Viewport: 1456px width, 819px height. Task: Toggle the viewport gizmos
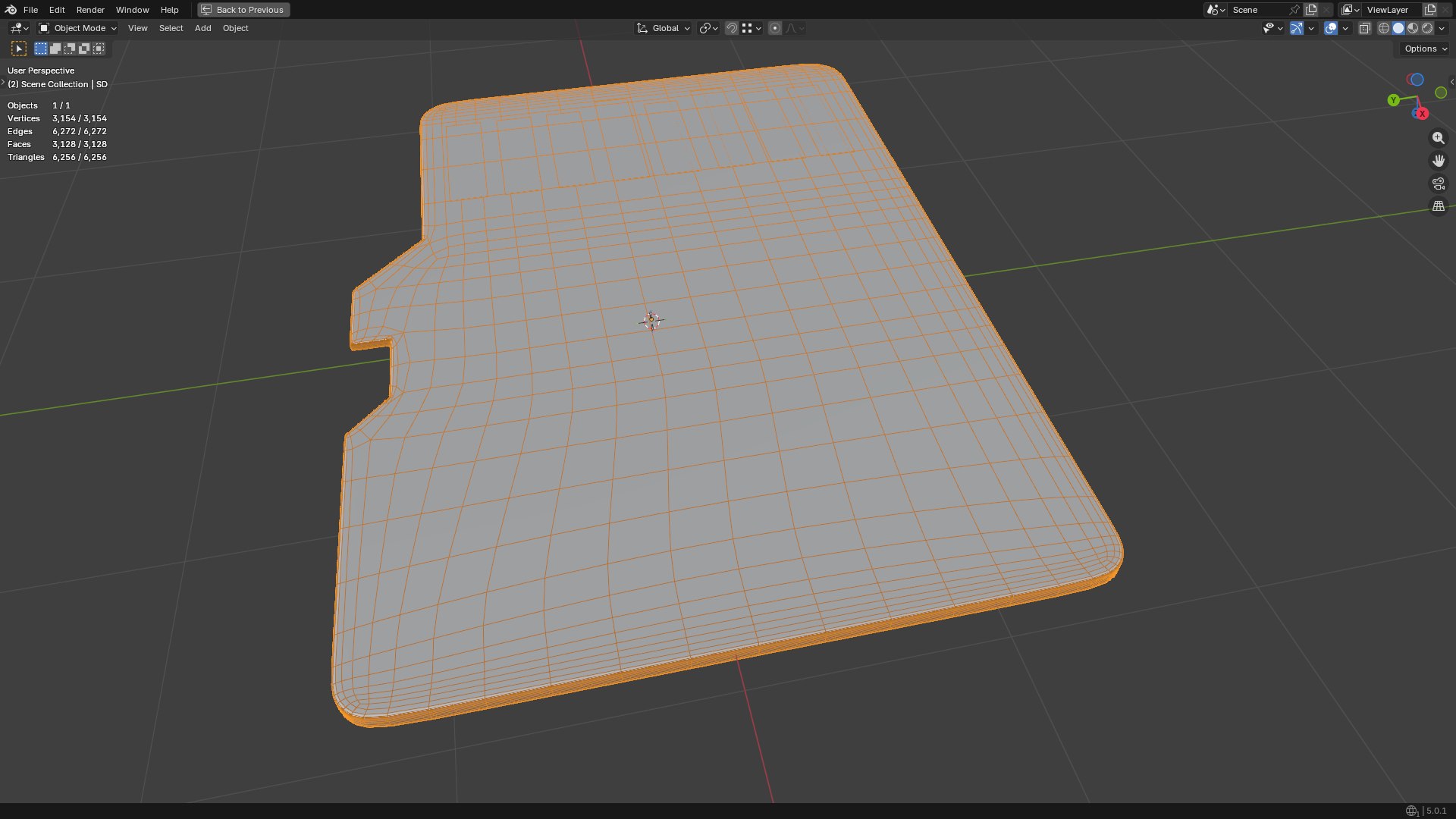click(1297, 28)
